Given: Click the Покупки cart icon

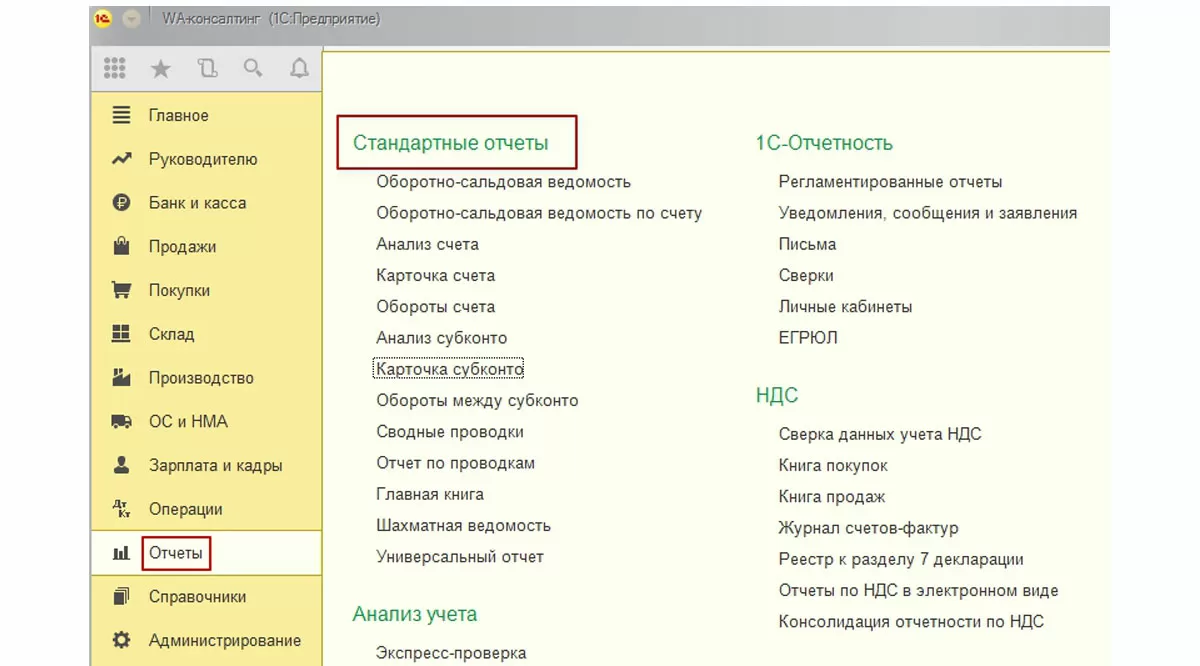Looking at the screenshot, I should click(121, 290).
